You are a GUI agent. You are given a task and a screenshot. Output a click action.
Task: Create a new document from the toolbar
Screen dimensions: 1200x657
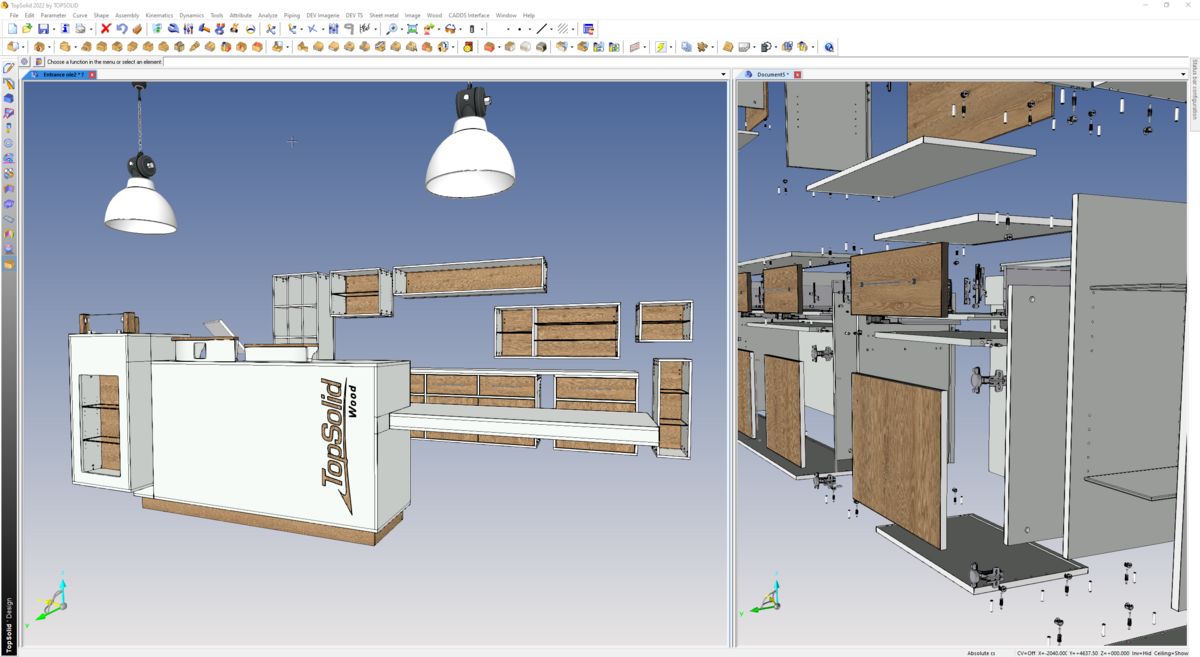pos(12,29)
